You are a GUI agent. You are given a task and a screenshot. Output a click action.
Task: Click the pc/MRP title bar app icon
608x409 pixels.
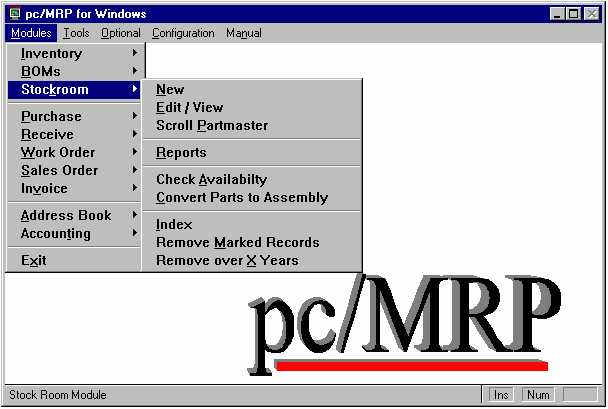(14, 13)
